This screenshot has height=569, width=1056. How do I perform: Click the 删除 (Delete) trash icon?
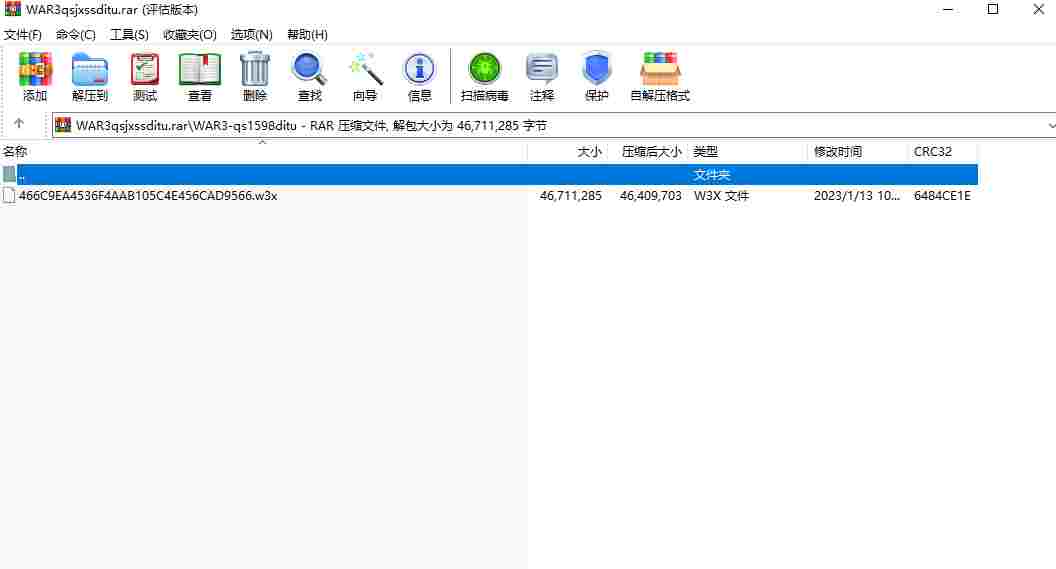coord(255,77)
